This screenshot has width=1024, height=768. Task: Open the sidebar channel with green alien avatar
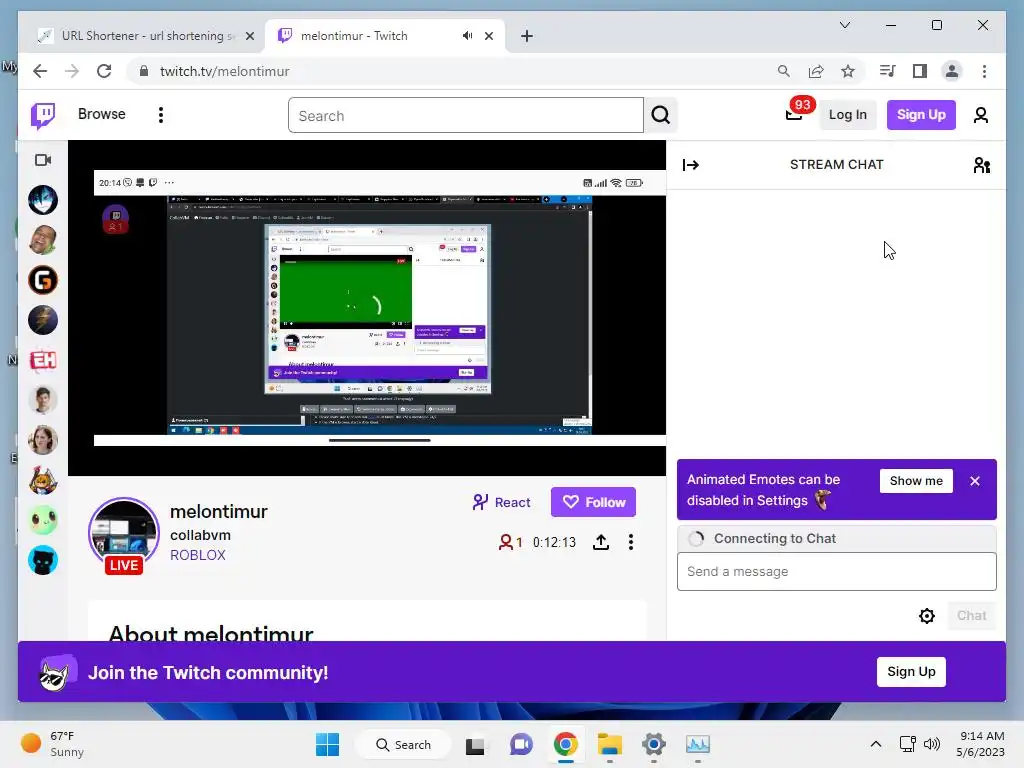(43, 520)
